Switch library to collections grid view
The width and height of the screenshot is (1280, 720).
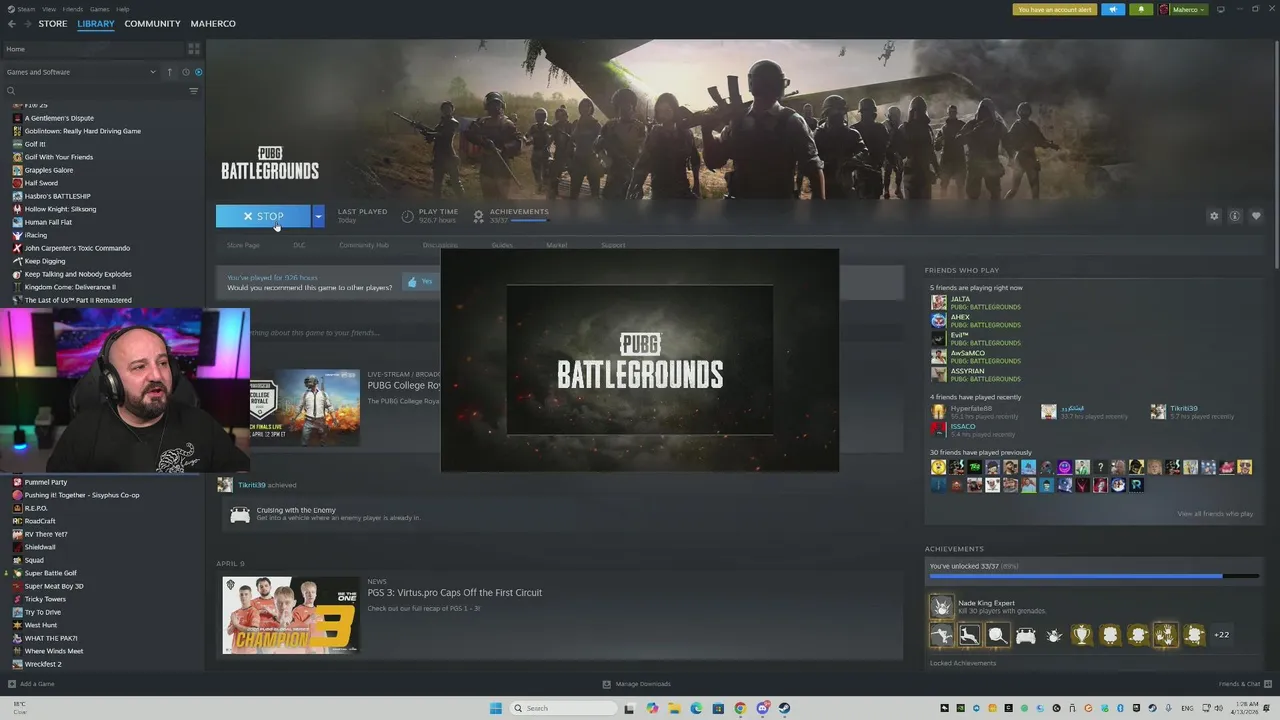(194, 49)
